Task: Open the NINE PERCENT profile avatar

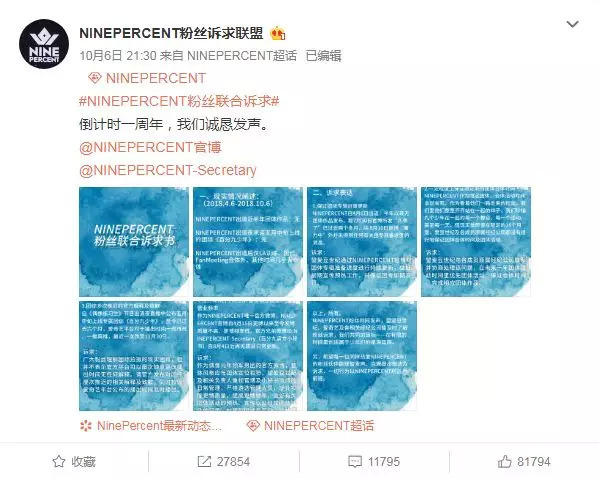Action: click(44, 44)
